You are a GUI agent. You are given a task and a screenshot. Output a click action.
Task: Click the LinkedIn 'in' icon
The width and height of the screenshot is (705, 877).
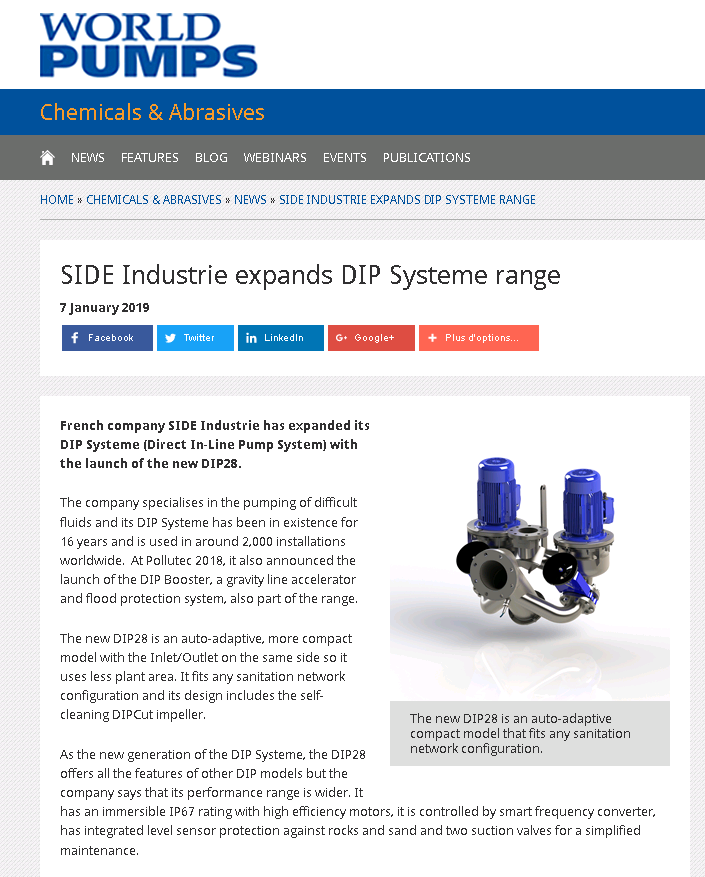[x=251, y=338]
